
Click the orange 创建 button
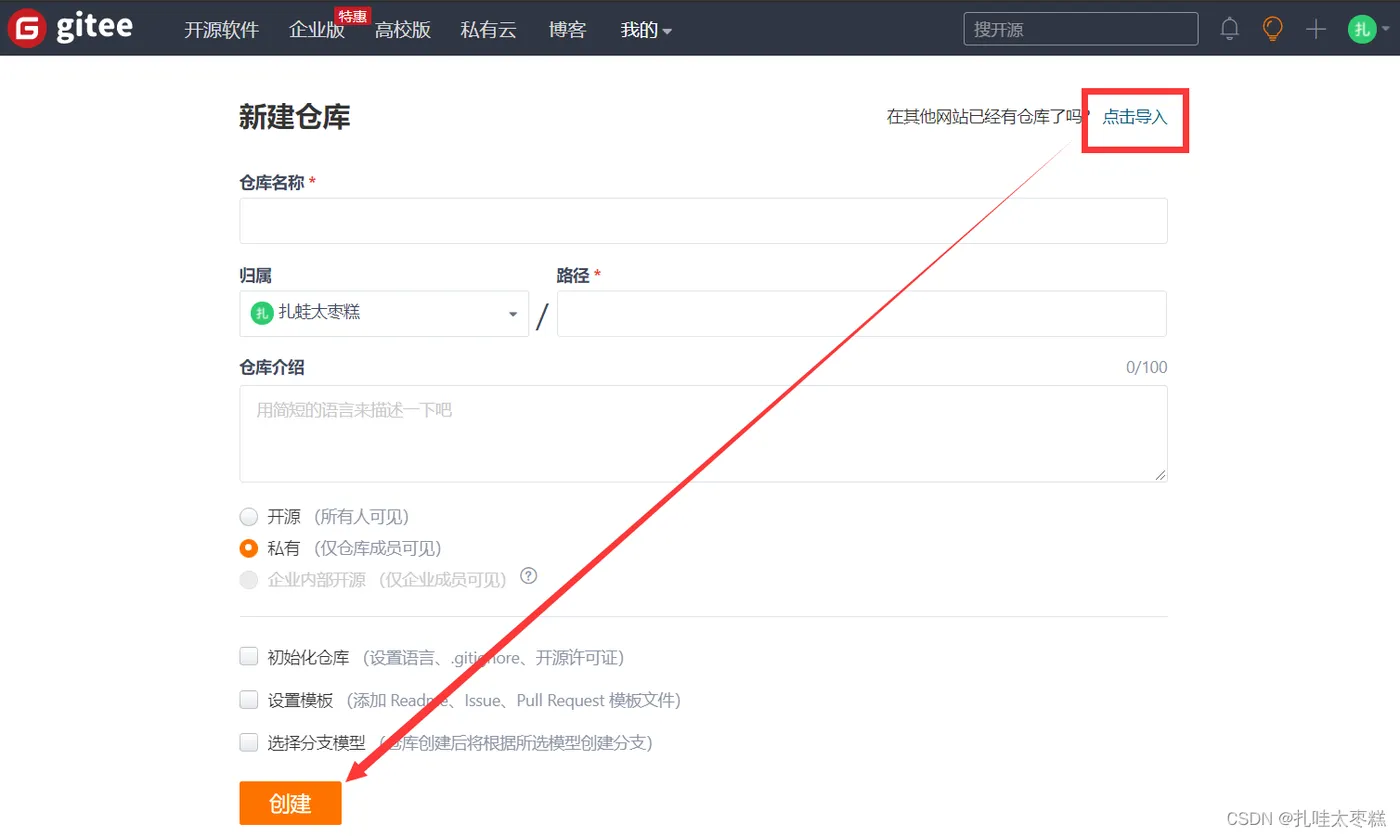pos(290,803)
